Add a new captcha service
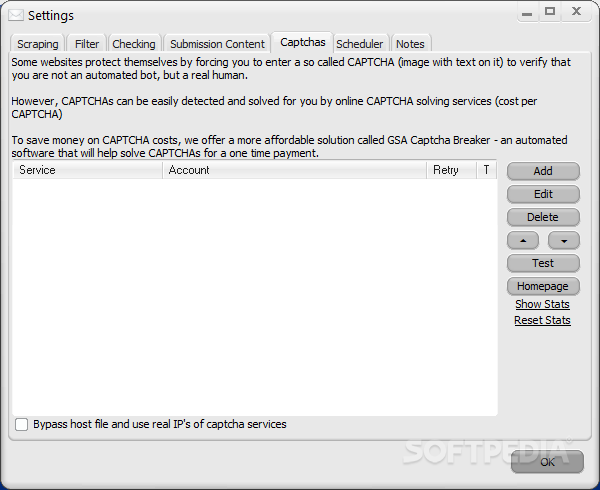 pos(543,171)
